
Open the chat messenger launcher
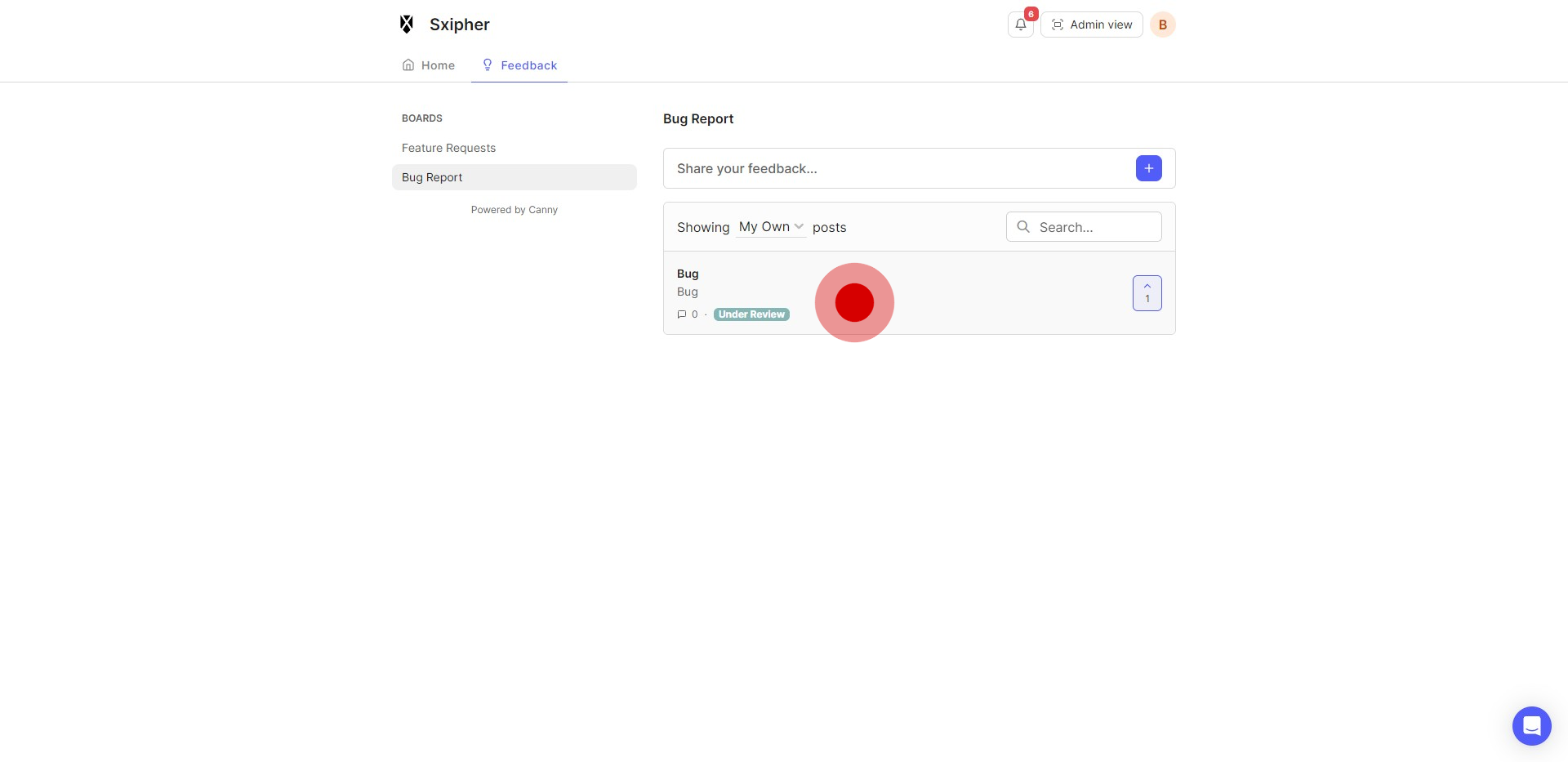pos(1531,725)
